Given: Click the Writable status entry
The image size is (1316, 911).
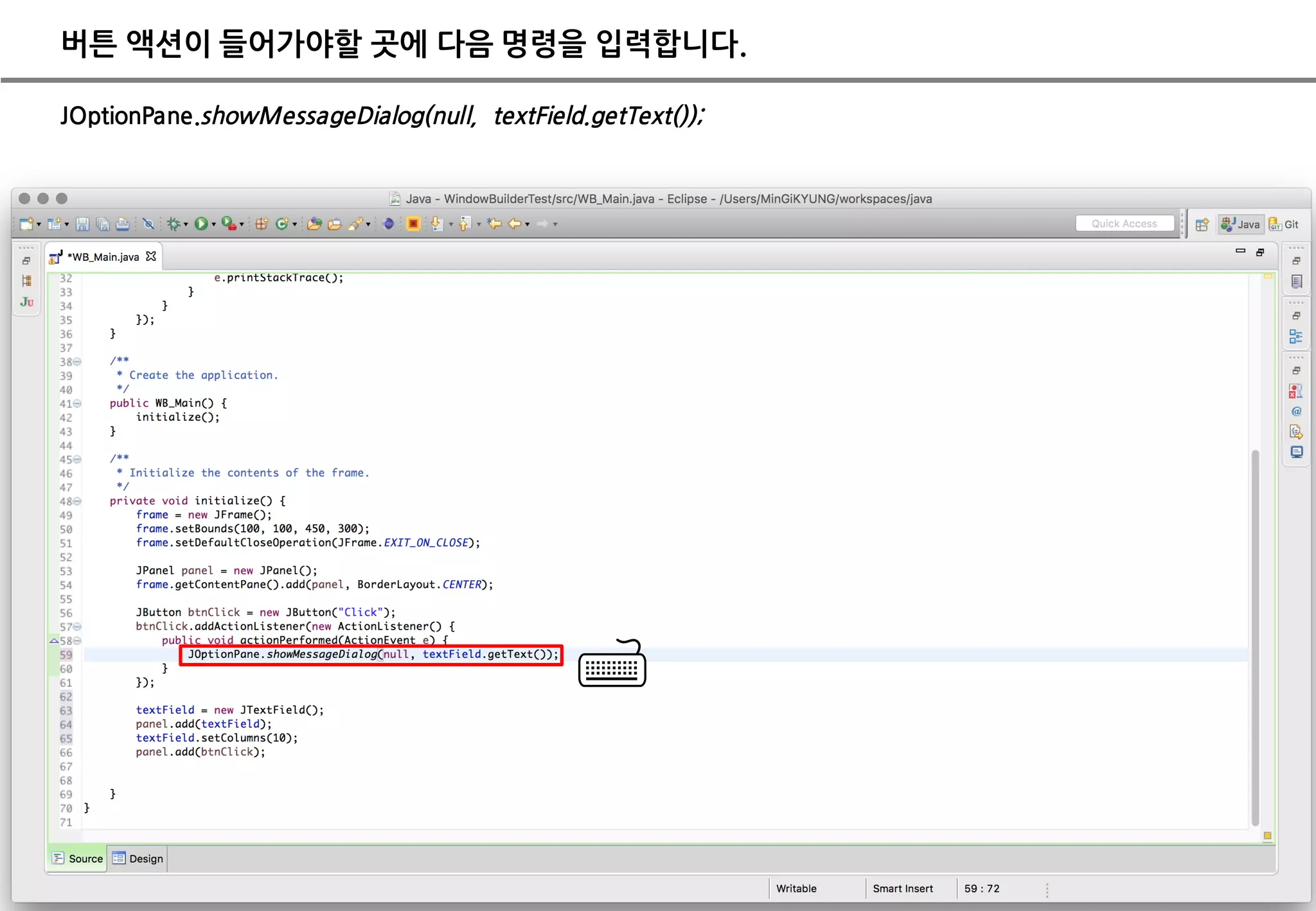Looking at the screenshot, I should point(796,889).
